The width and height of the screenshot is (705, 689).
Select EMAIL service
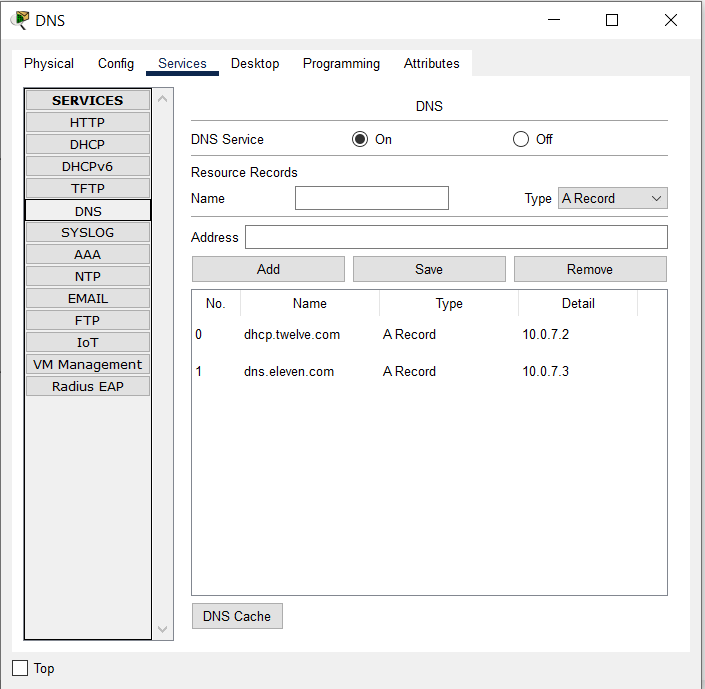(88, 299)
